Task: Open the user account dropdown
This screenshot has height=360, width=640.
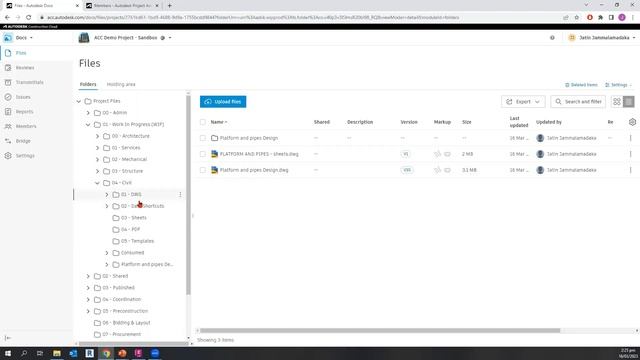Action: pyautogui.click(x=602, y=38)
